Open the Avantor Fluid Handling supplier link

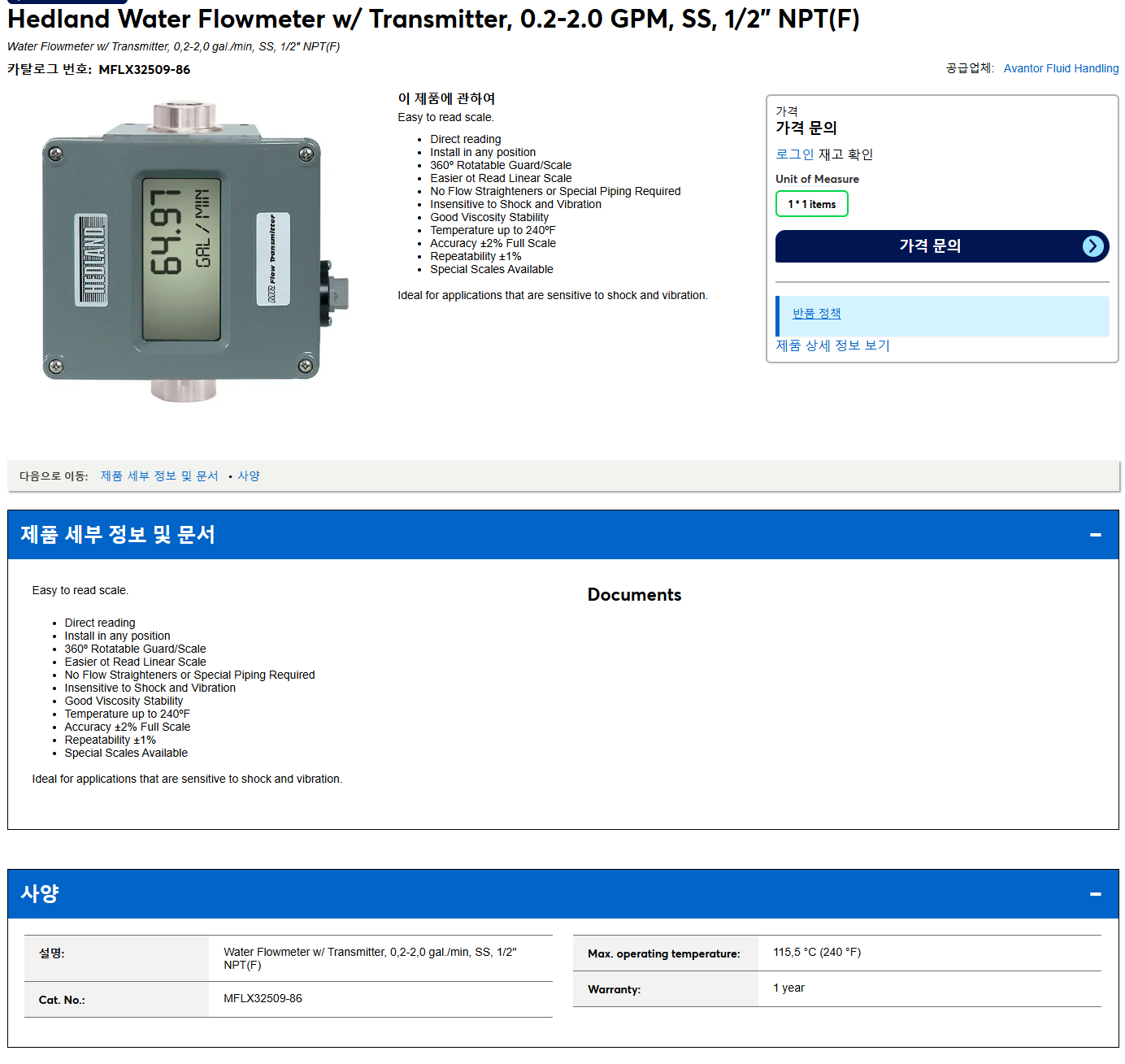(1061, 68)
